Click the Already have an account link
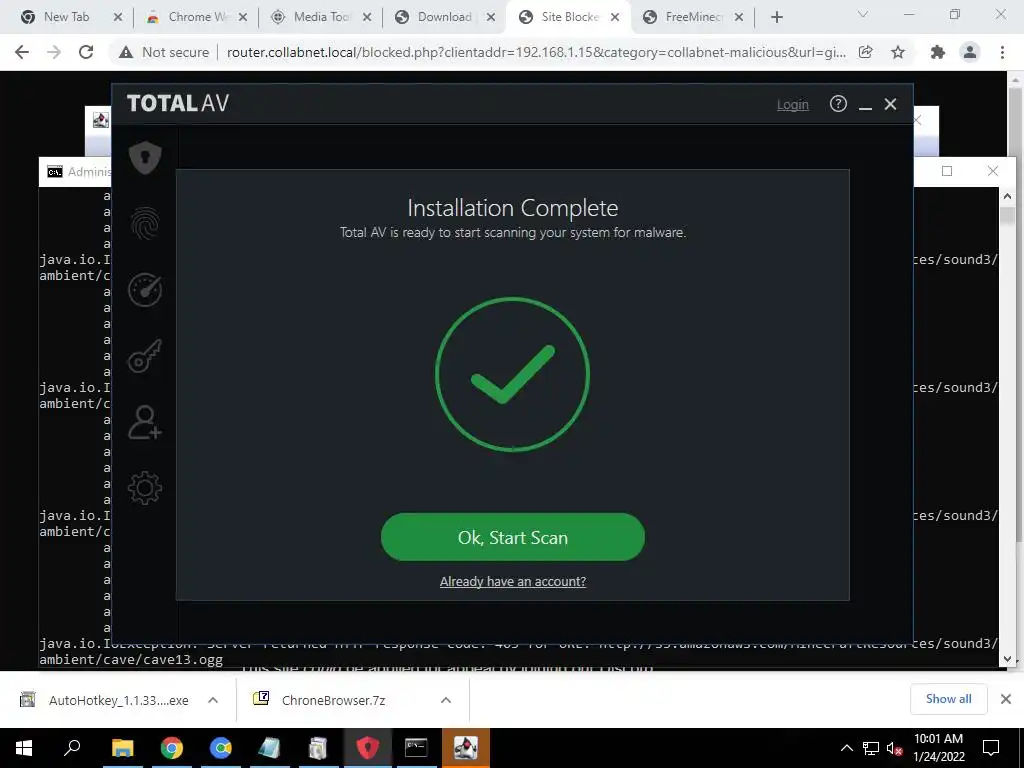 (513, 581)
